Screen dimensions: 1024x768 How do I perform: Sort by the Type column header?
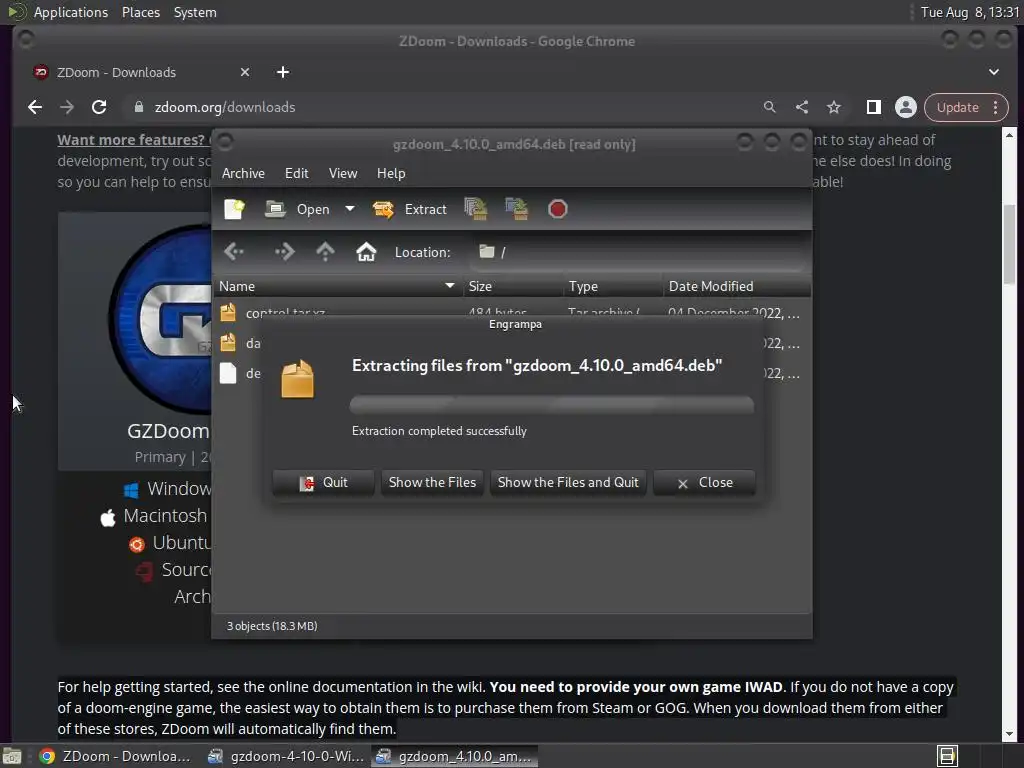click(613, 286)
